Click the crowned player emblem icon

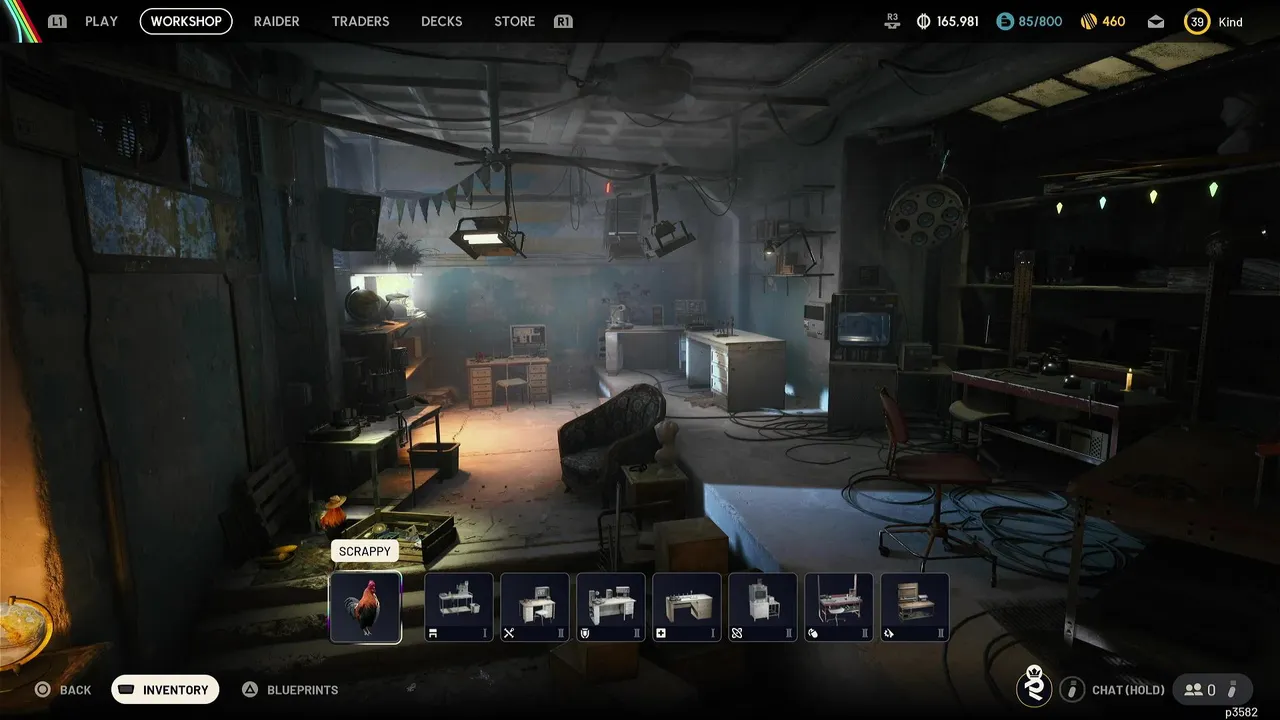tap(1034, 687)
